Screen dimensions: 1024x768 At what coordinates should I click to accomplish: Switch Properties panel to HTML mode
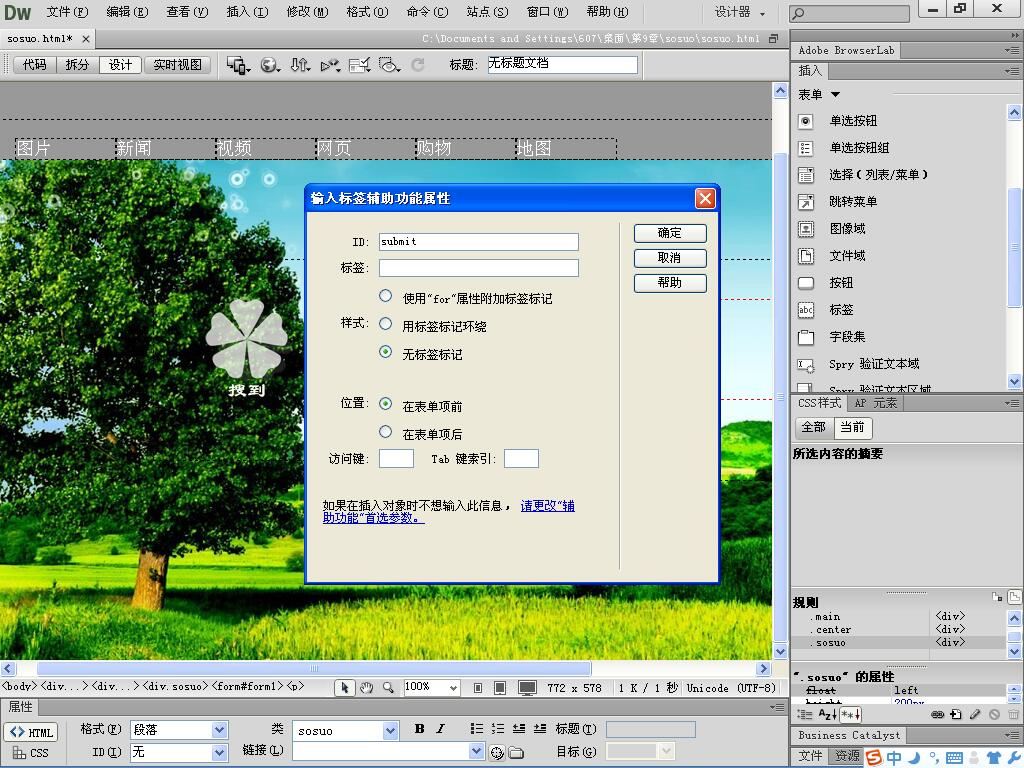tap(31, 732)
